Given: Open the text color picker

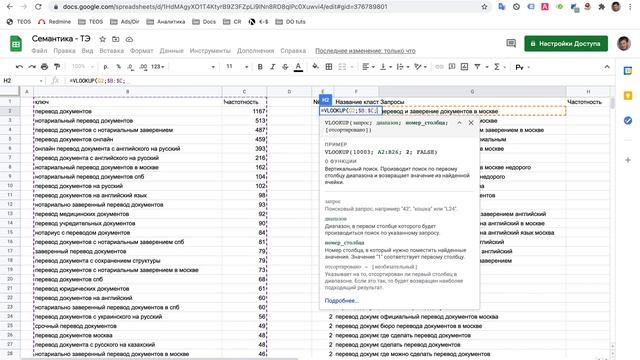Looking at the screenshot, I should 298,67.
